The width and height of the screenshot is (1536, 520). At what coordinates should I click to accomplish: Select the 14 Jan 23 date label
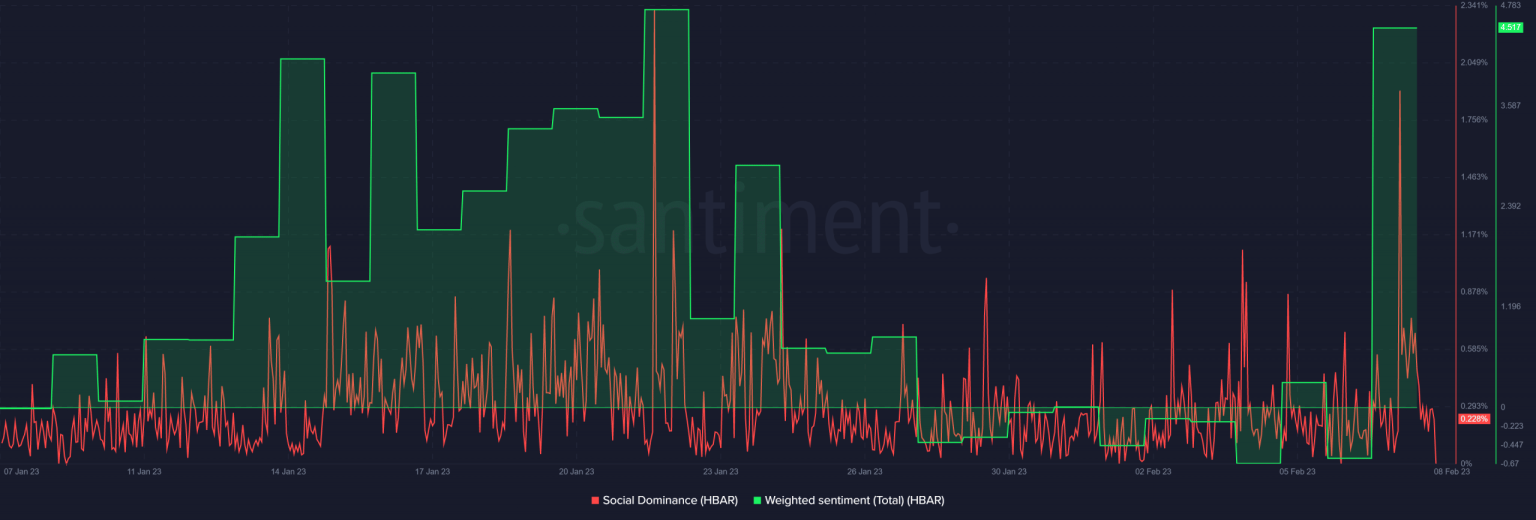(x=288, y=471)
